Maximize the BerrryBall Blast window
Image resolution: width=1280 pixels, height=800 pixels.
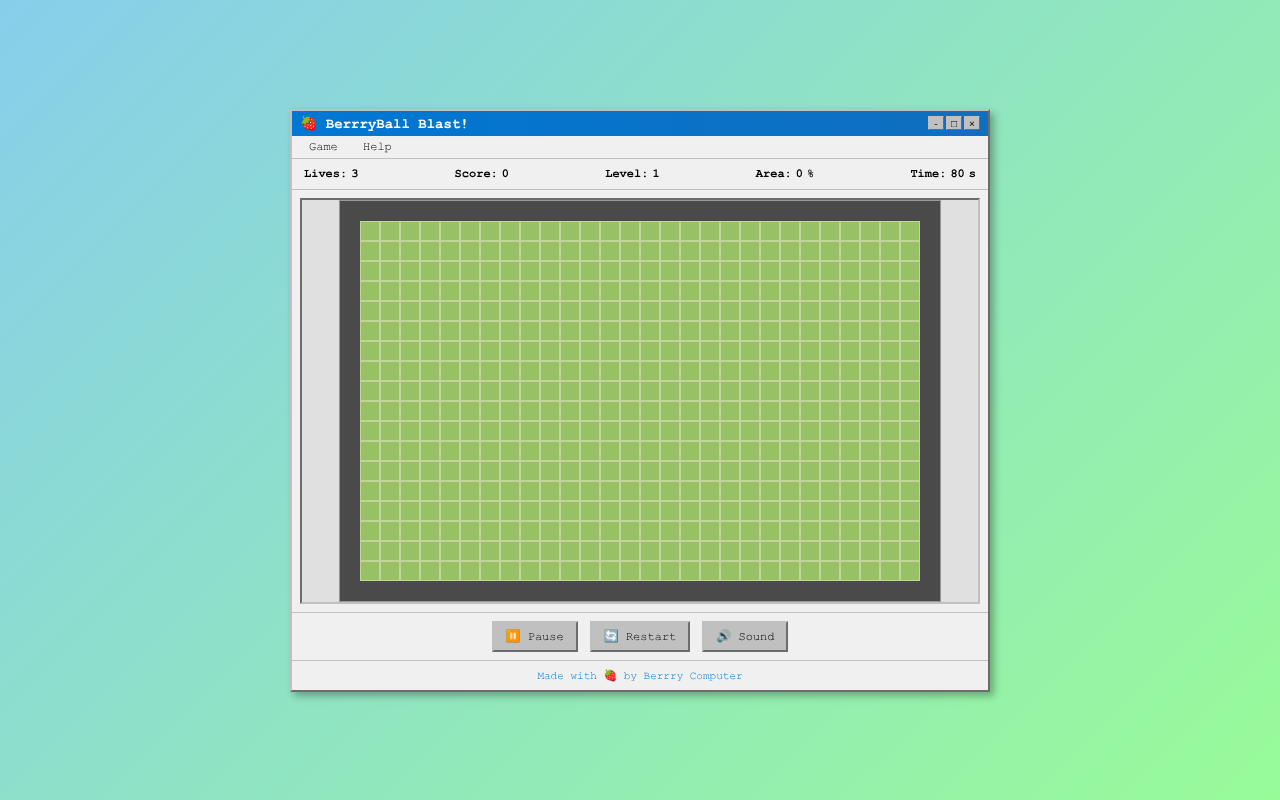[x=953, y=123]
